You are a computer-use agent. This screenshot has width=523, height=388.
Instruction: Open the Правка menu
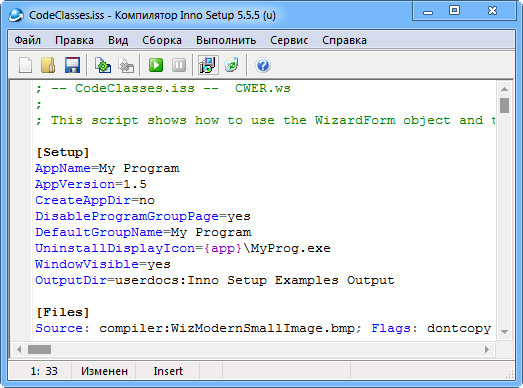74,40
